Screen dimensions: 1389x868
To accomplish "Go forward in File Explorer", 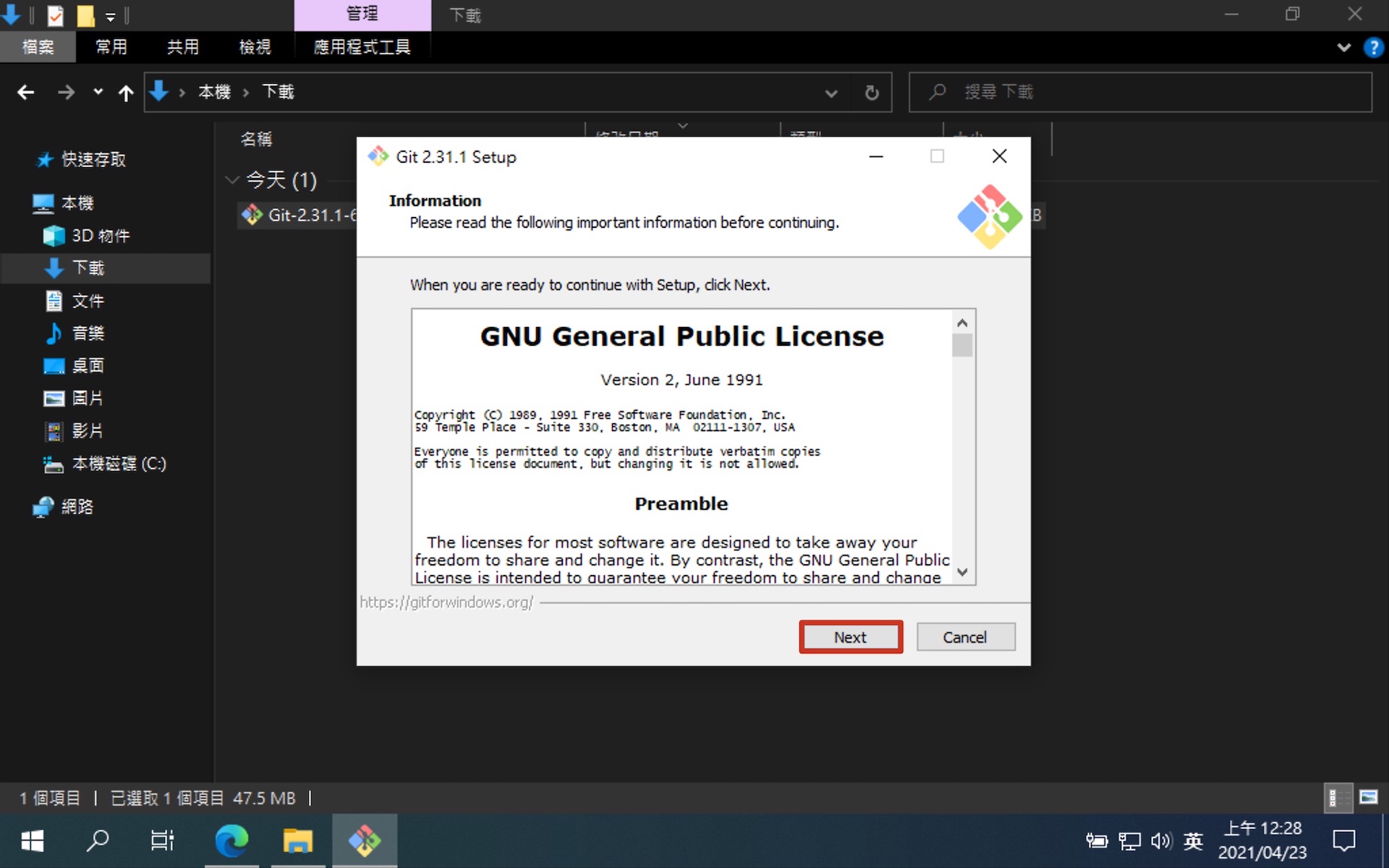I will point(66,92).
